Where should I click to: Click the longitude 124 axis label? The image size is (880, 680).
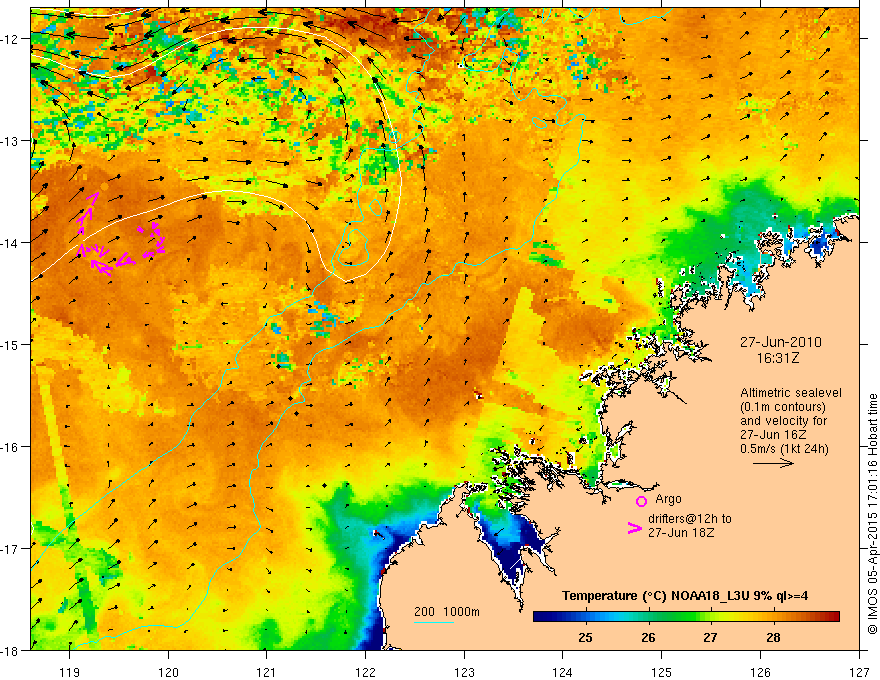[563, 672]
